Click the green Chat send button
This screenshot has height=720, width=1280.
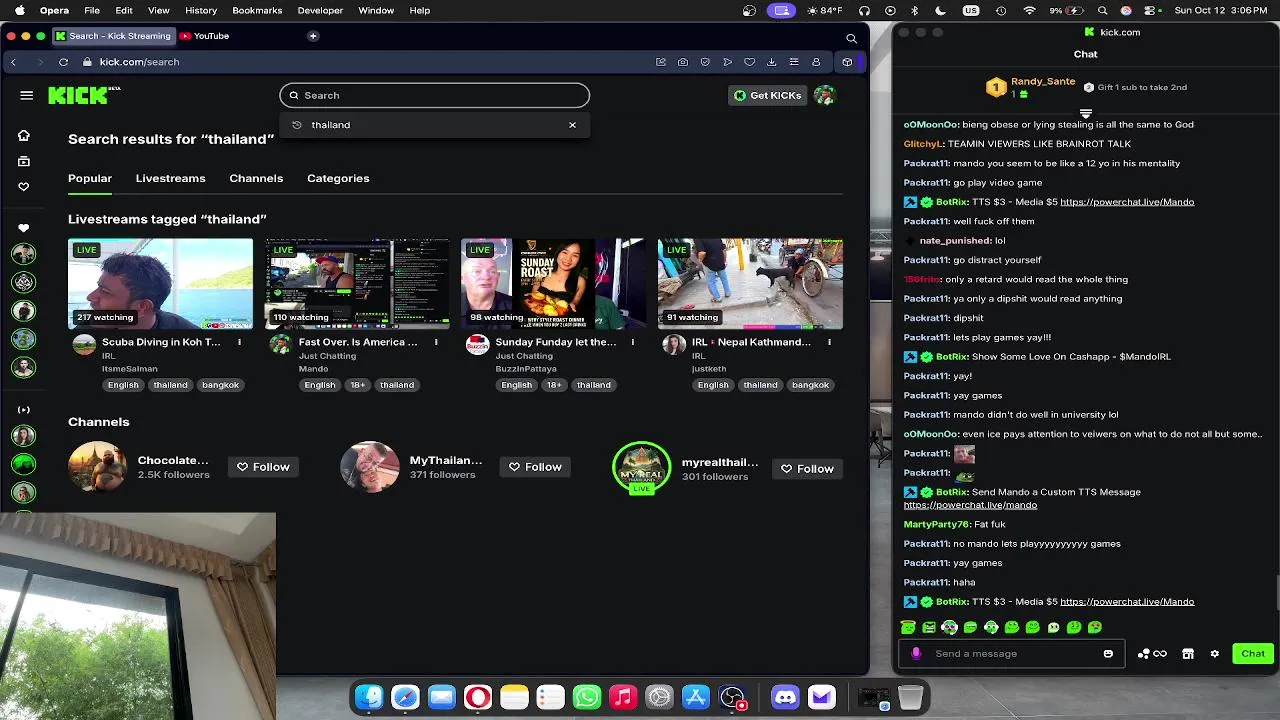click(1253, 654)
